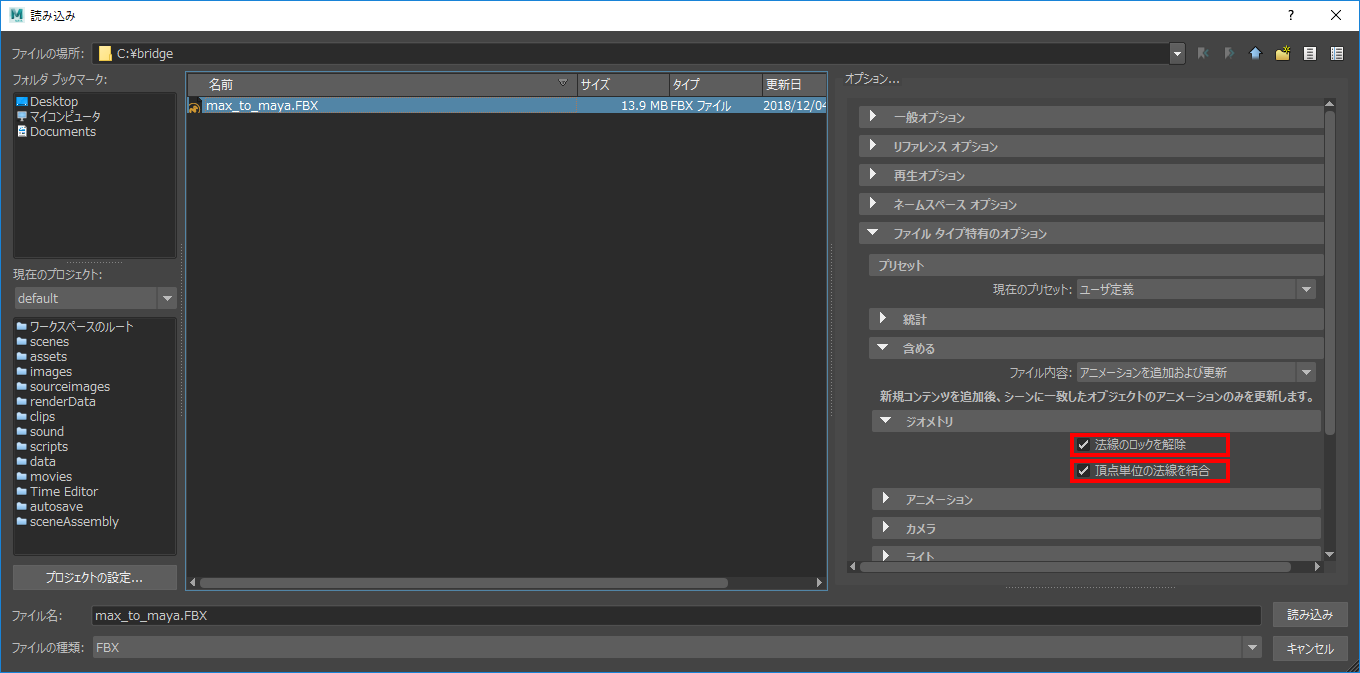1360x673 pixels.
Task: Open the Desktop bookmark
Action: point(53,102)
